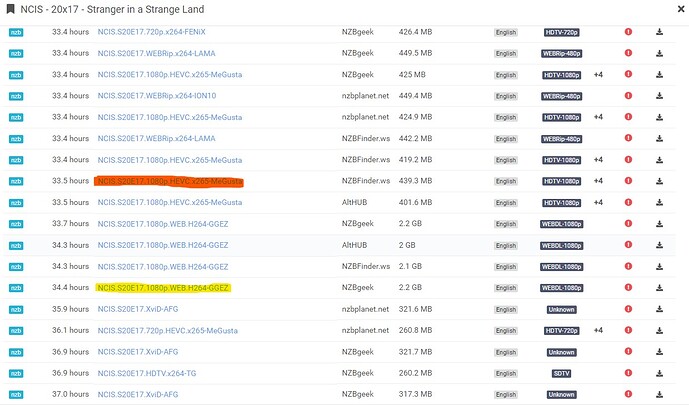Download the 260.8 MB MeGusta 720p release
689x405 pixels.
[x=660, y=330]
